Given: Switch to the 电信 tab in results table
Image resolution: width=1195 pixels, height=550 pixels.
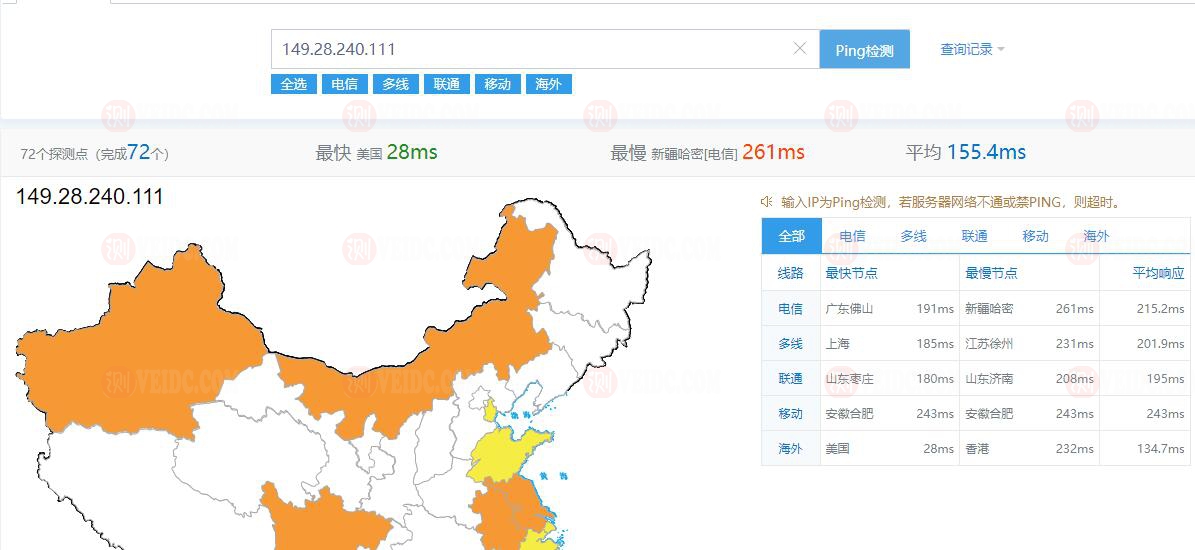Looking at the screenshot, I should [x=852, y=236].
